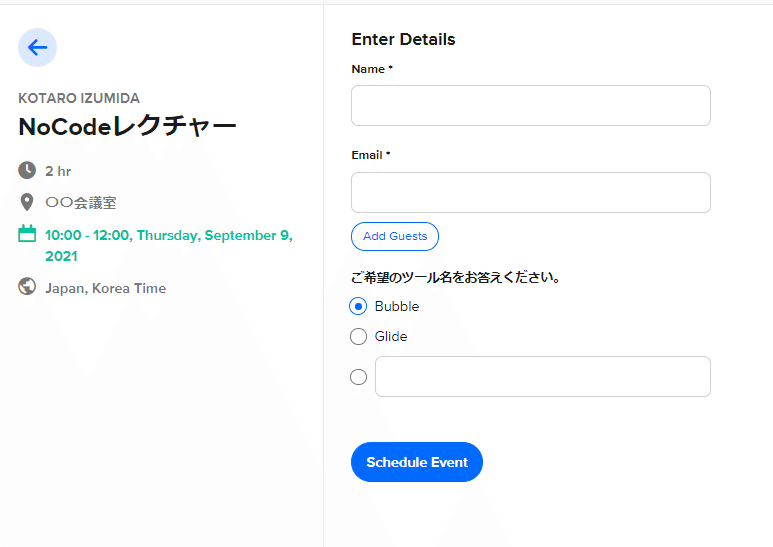Select the blank 'other' radio button

click(x=359, y=377)
